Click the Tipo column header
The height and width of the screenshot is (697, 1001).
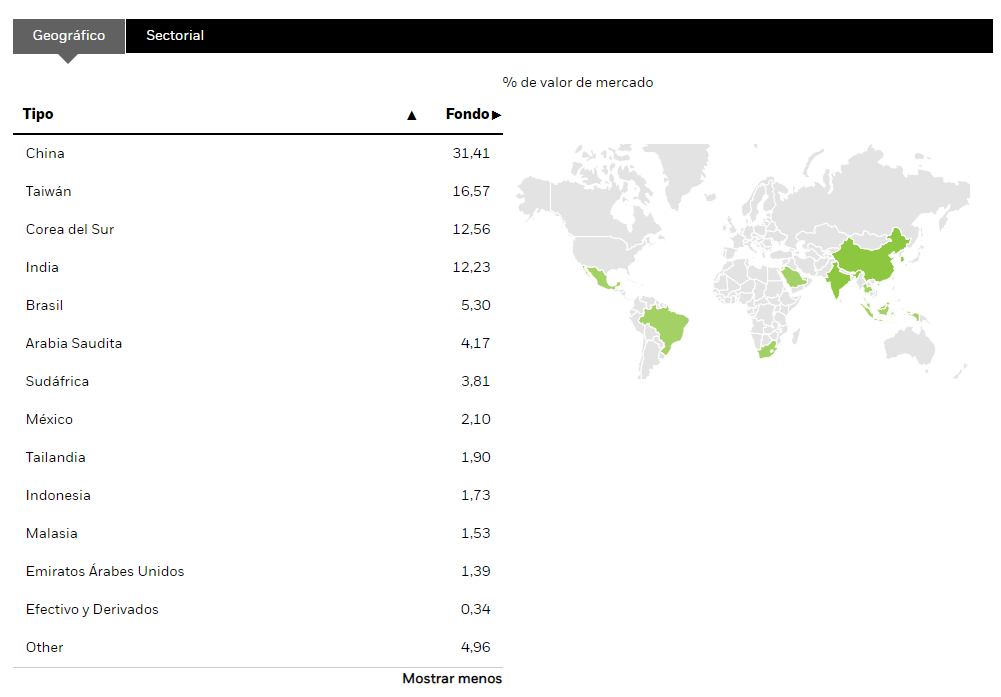tap(38, 114)
